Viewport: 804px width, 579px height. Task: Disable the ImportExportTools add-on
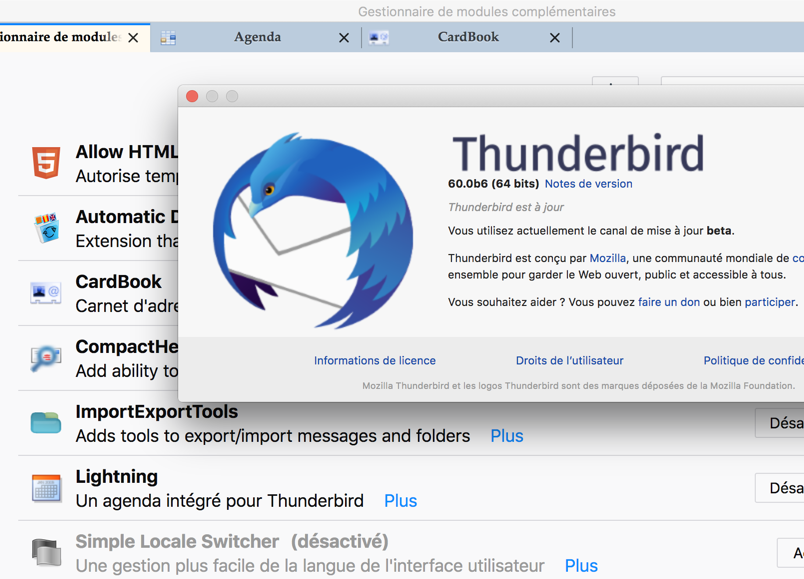point(779,423)
